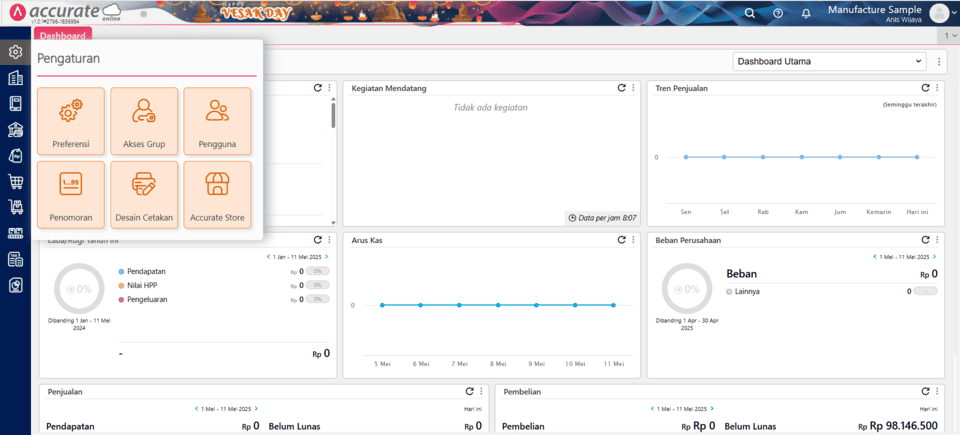Screen dimensions: 960x435
Task: Open the Accurate Store tile
Action: 217,194
